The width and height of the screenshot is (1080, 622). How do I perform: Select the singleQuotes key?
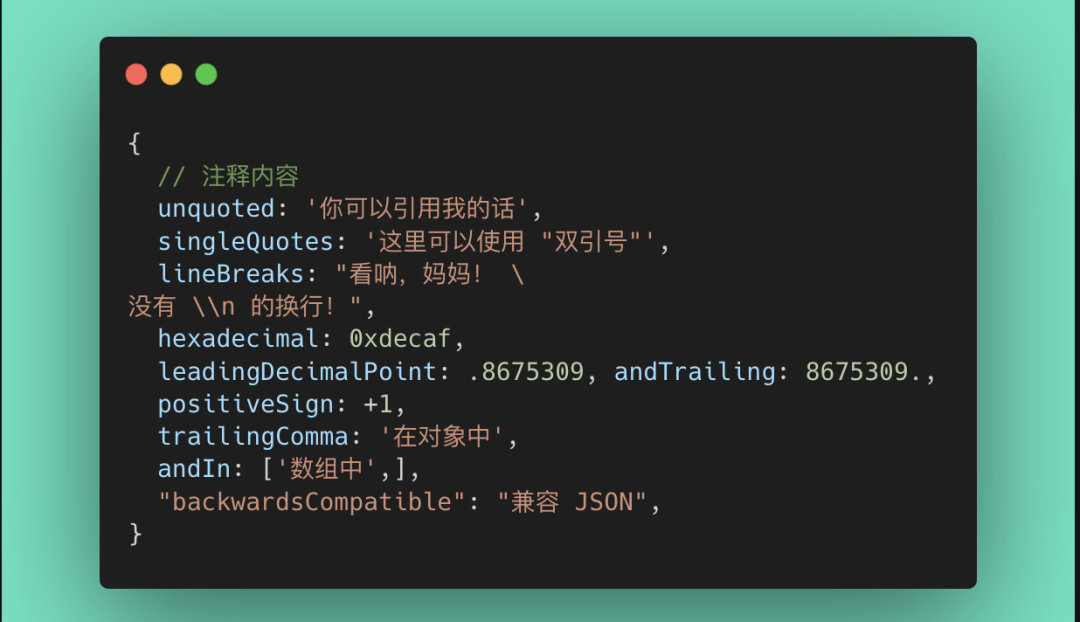point(244,242)
